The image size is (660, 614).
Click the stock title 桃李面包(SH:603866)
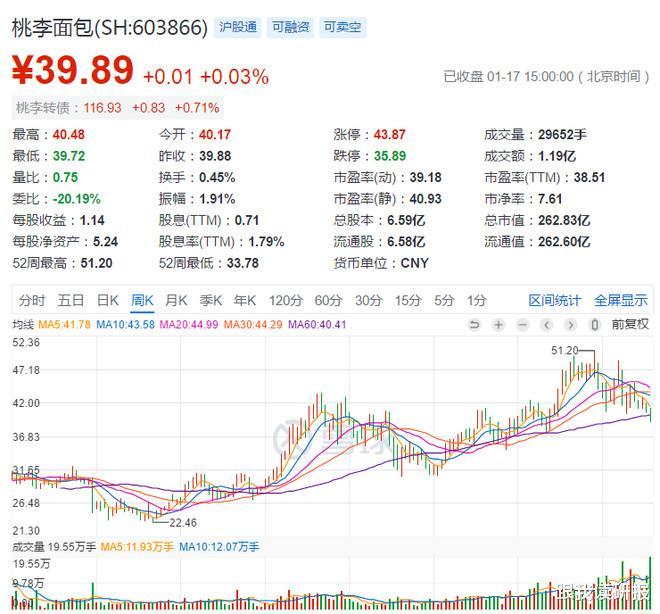[x=110, y=28]
